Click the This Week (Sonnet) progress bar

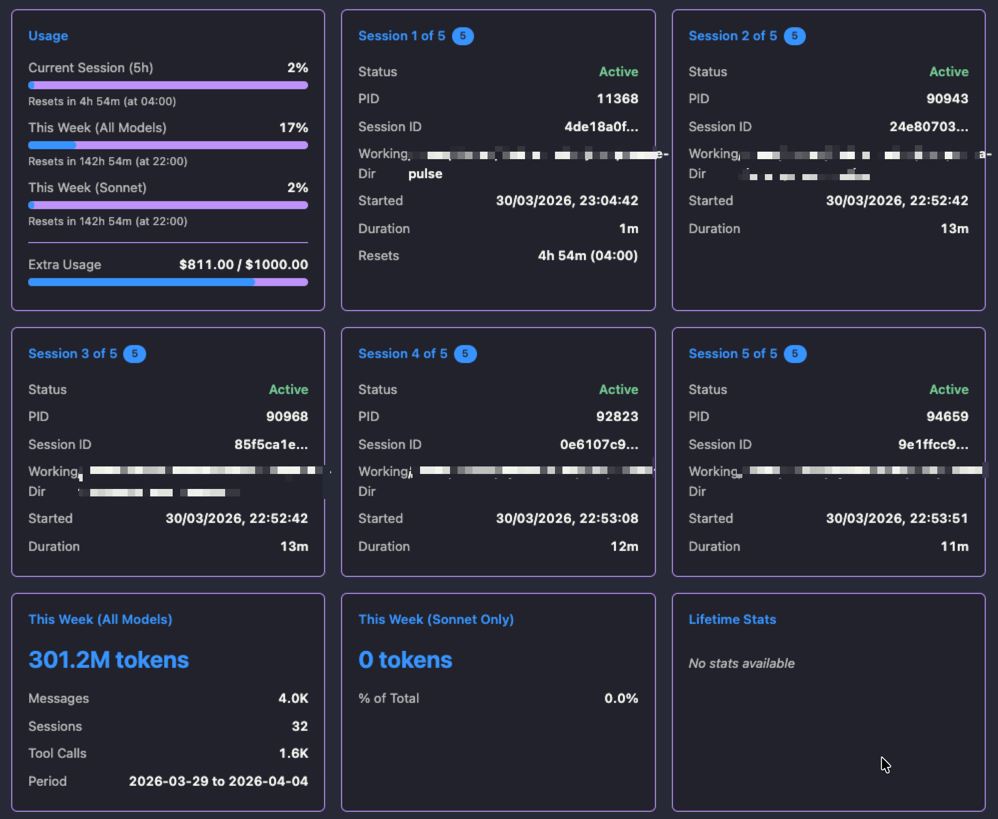point(168,205)
